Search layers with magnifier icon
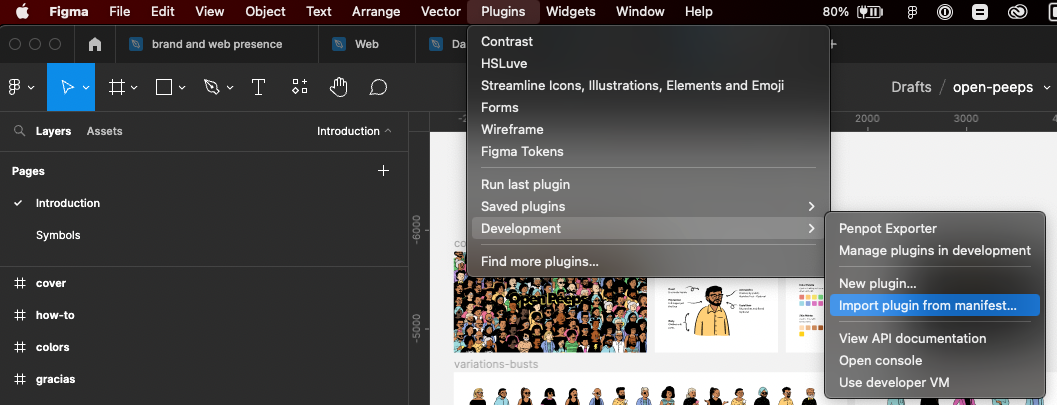Viewport: 1057px width, 405px height. [20, 131]
